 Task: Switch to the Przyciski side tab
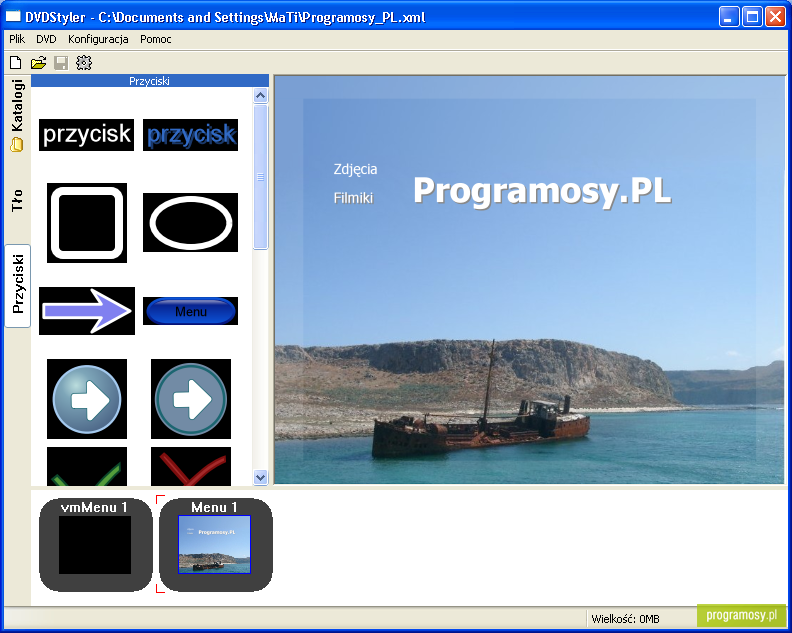(x=18, y=285)
